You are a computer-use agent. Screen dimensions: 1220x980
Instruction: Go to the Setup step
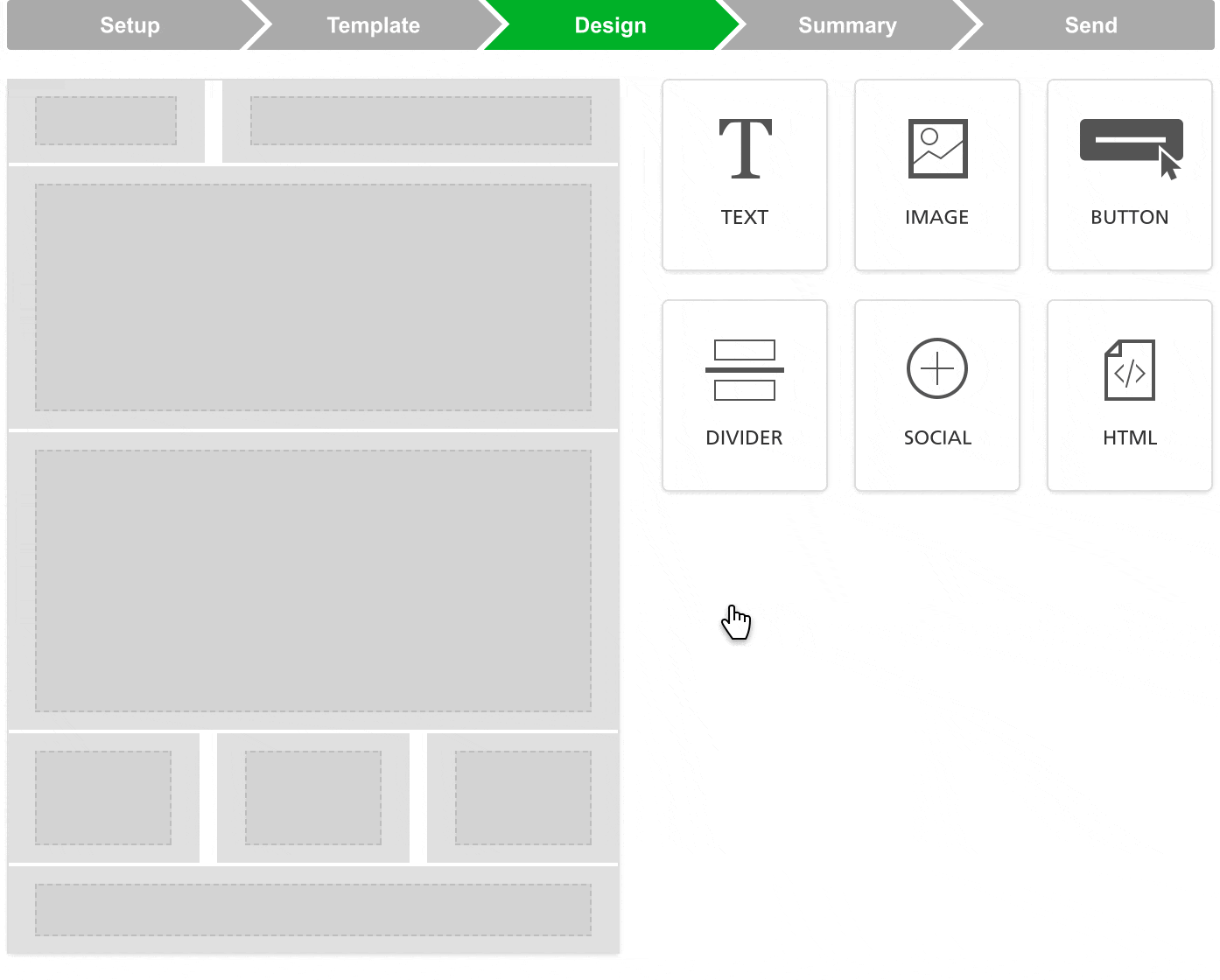pyautogui.click(x=130, y=25)
